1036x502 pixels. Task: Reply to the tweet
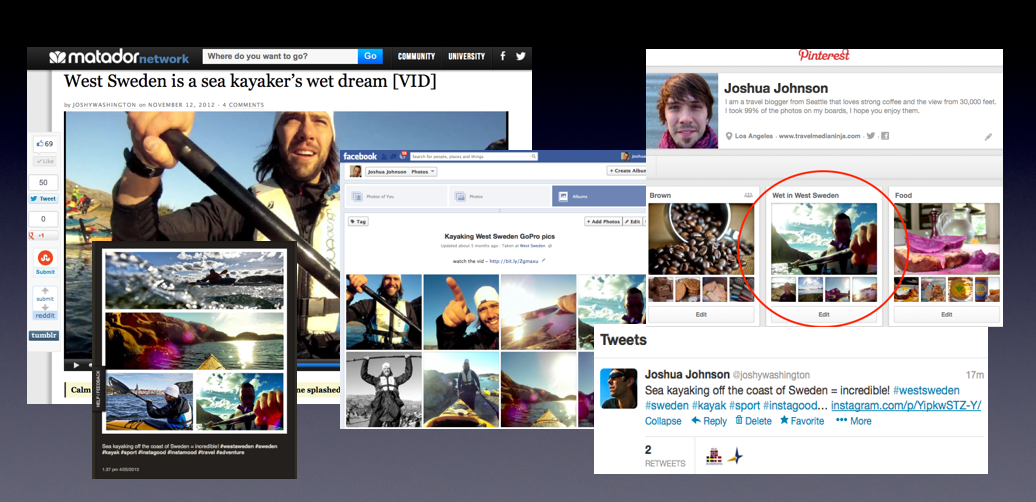pos(709,421)
